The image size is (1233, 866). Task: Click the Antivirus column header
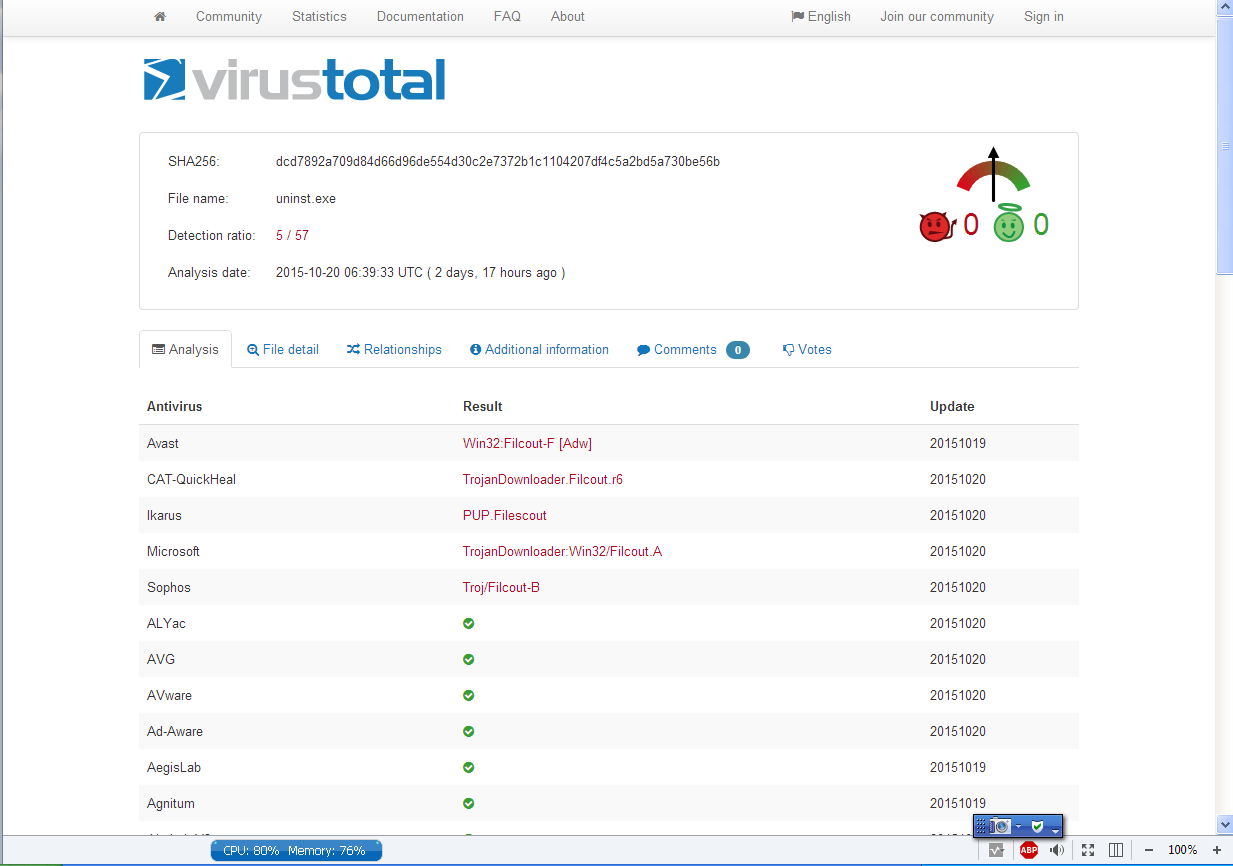174,406
